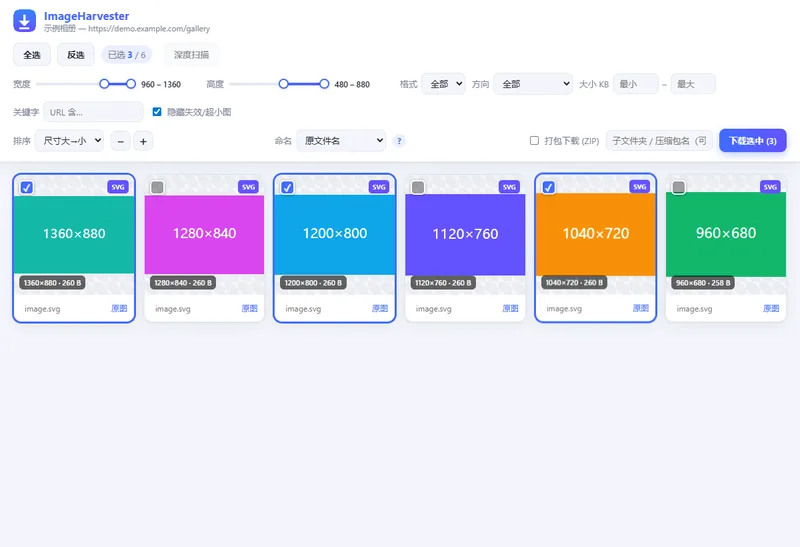Decrease thumbnail size with minus button
The width and height of the screenshot is (800, 547).
(x=120, y=141)
